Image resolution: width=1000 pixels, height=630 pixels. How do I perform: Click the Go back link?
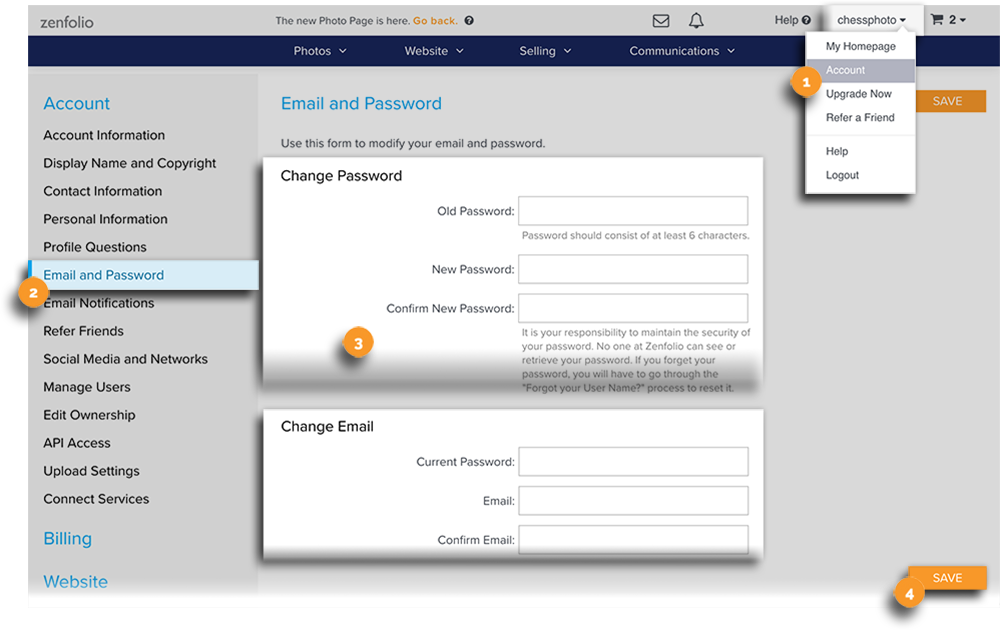point(435,21)
